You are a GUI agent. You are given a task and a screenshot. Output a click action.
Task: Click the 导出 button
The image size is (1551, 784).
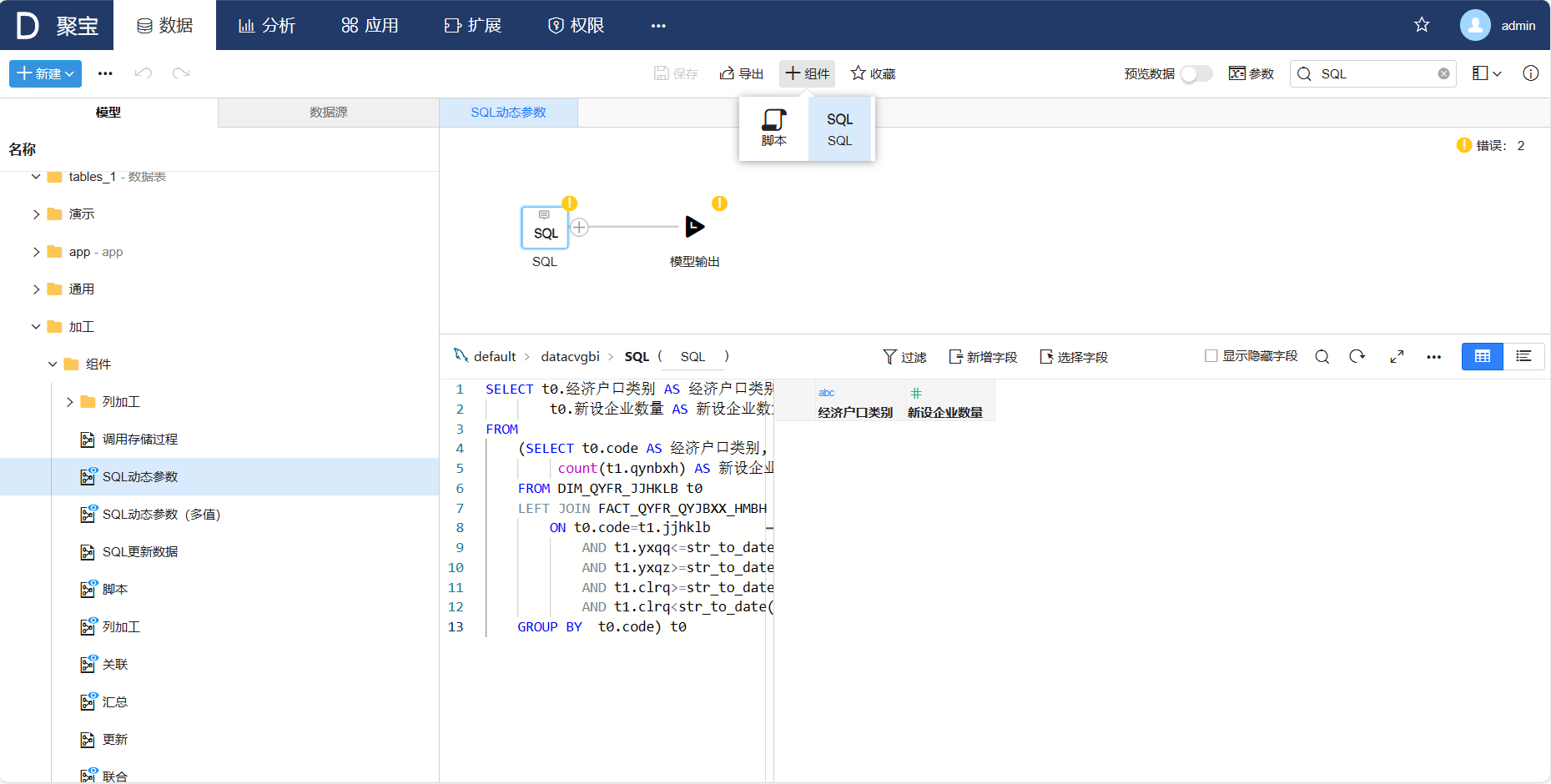point(742,73)
